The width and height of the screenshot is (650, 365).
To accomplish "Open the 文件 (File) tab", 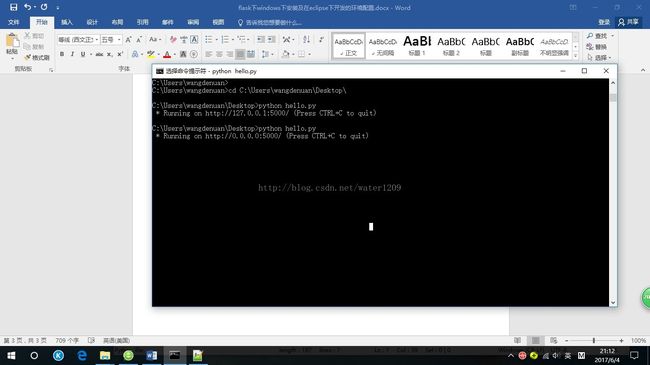I will pos(14,22).
